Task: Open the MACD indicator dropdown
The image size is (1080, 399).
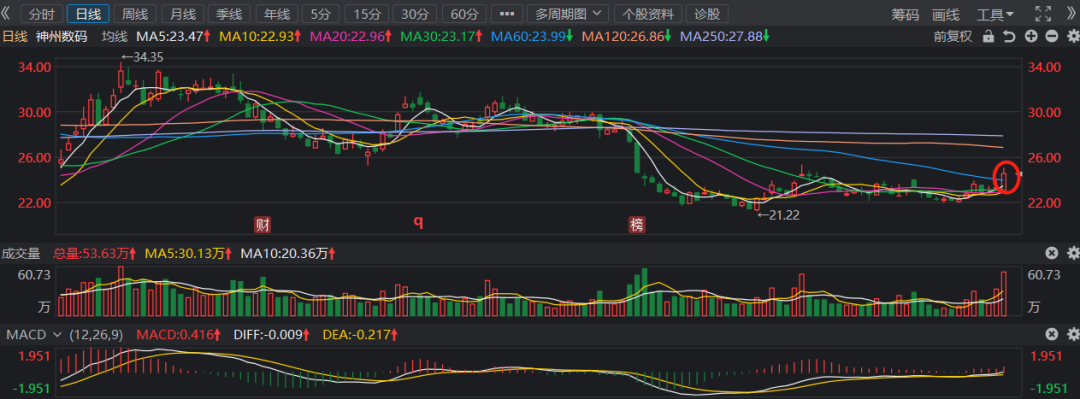Action: (33, 335)
